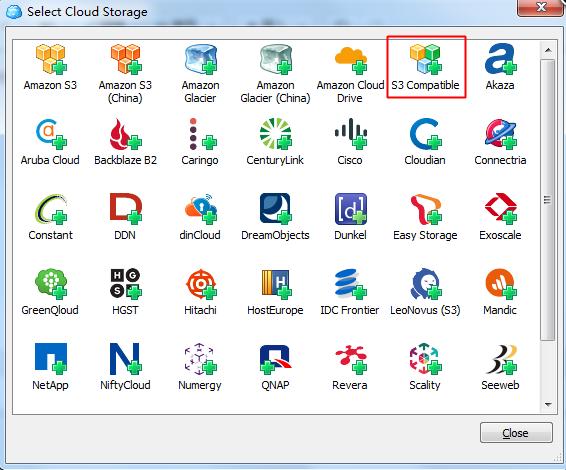Pick the Revera storage icon

click(351, 359)
